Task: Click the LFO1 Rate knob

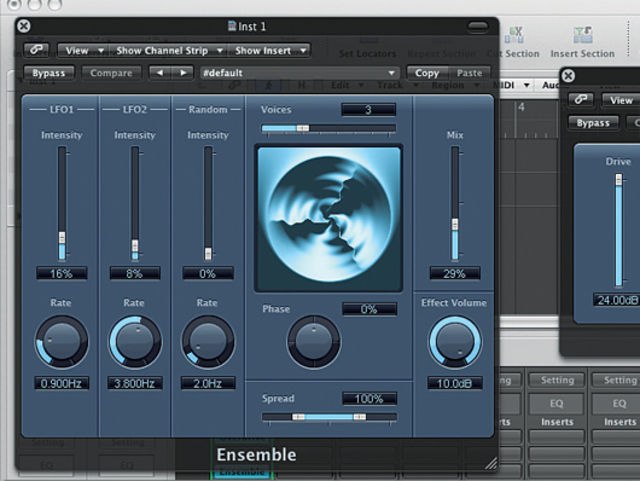Action: coord(62,341)
